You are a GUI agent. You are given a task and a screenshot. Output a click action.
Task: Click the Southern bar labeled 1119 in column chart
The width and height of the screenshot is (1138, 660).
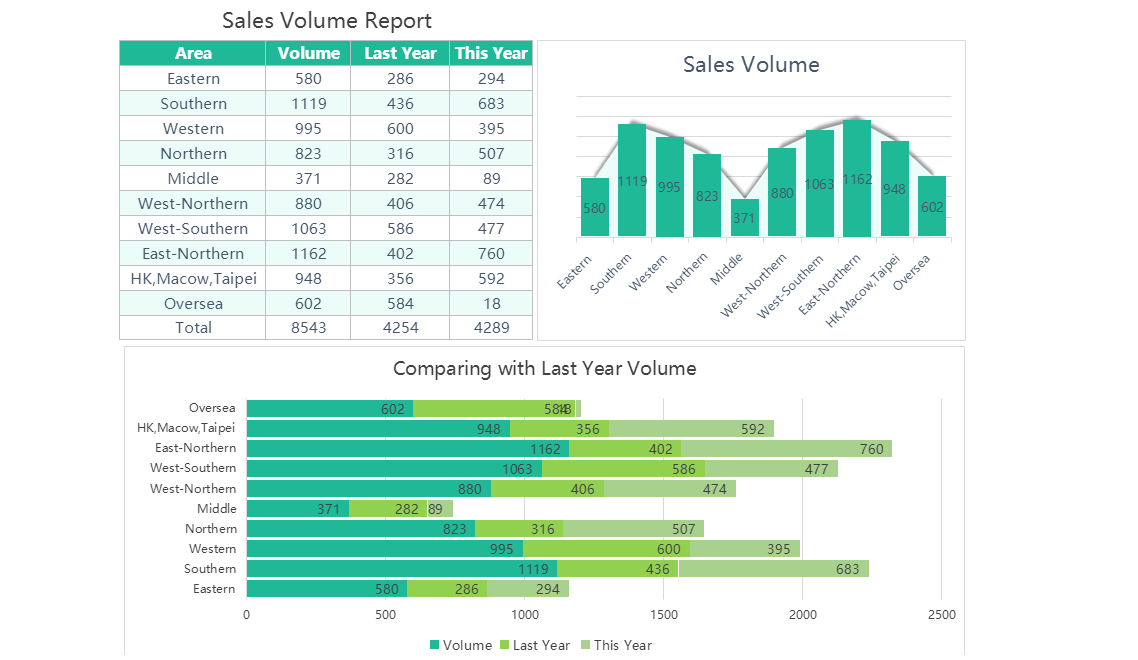tap(631, 180)
